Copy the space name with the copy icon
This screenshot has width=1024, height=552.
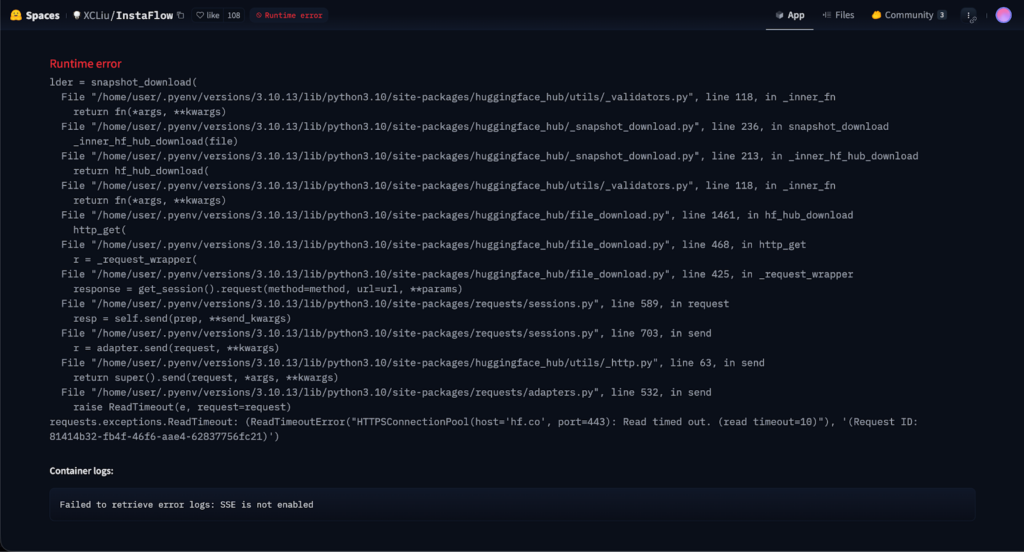point(180,16)
